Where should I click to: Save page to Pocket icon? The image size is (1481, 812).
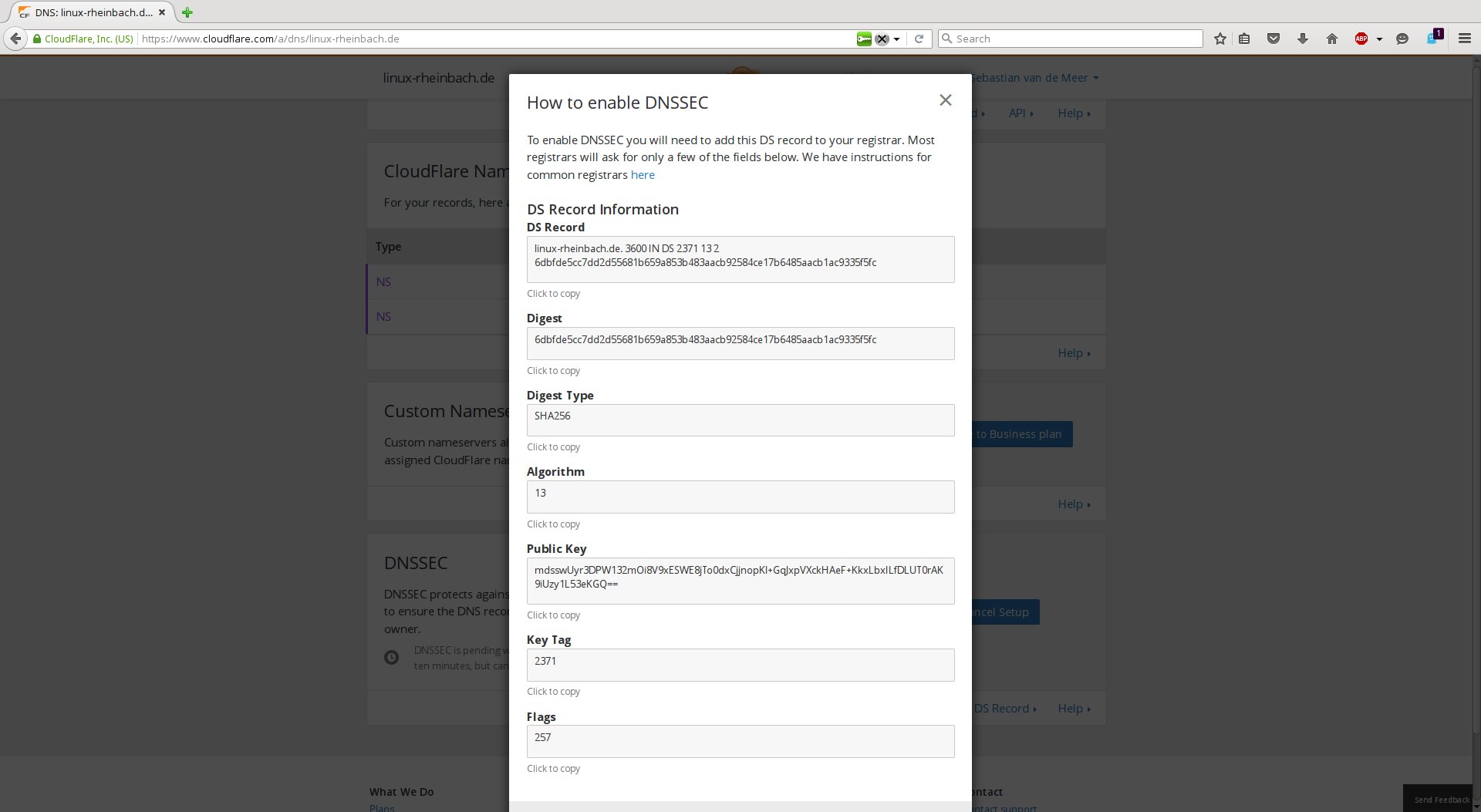pos(1274,39)
